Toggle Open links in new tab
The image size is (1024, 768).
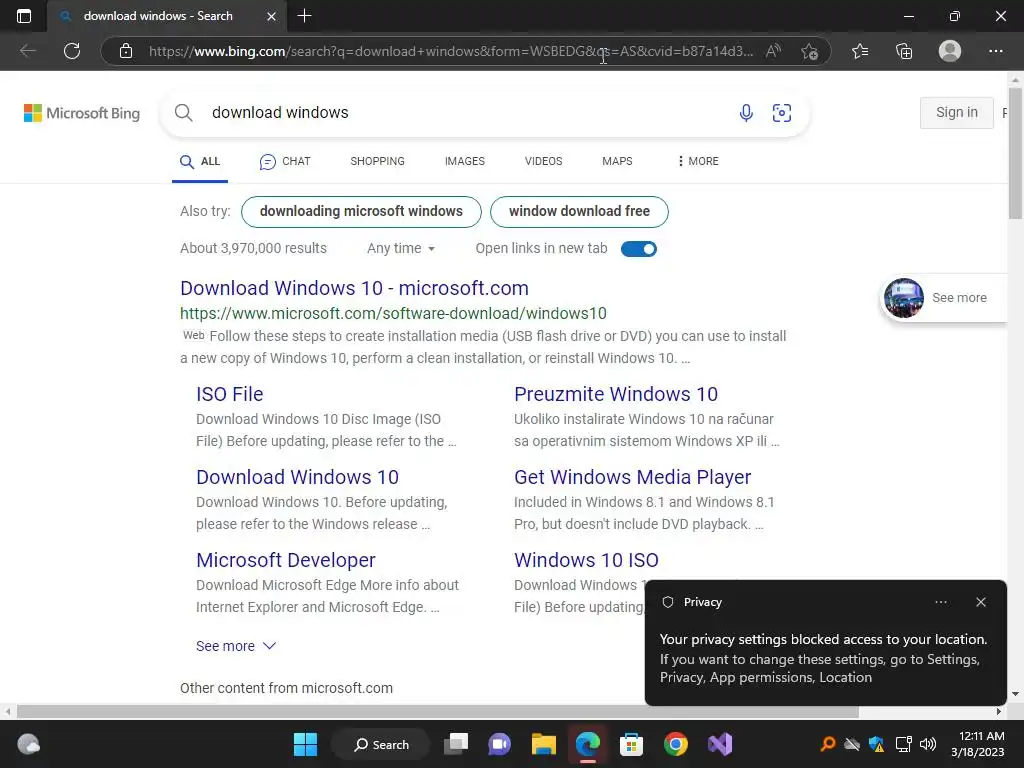pyautogui.click(x=639, y=249)
